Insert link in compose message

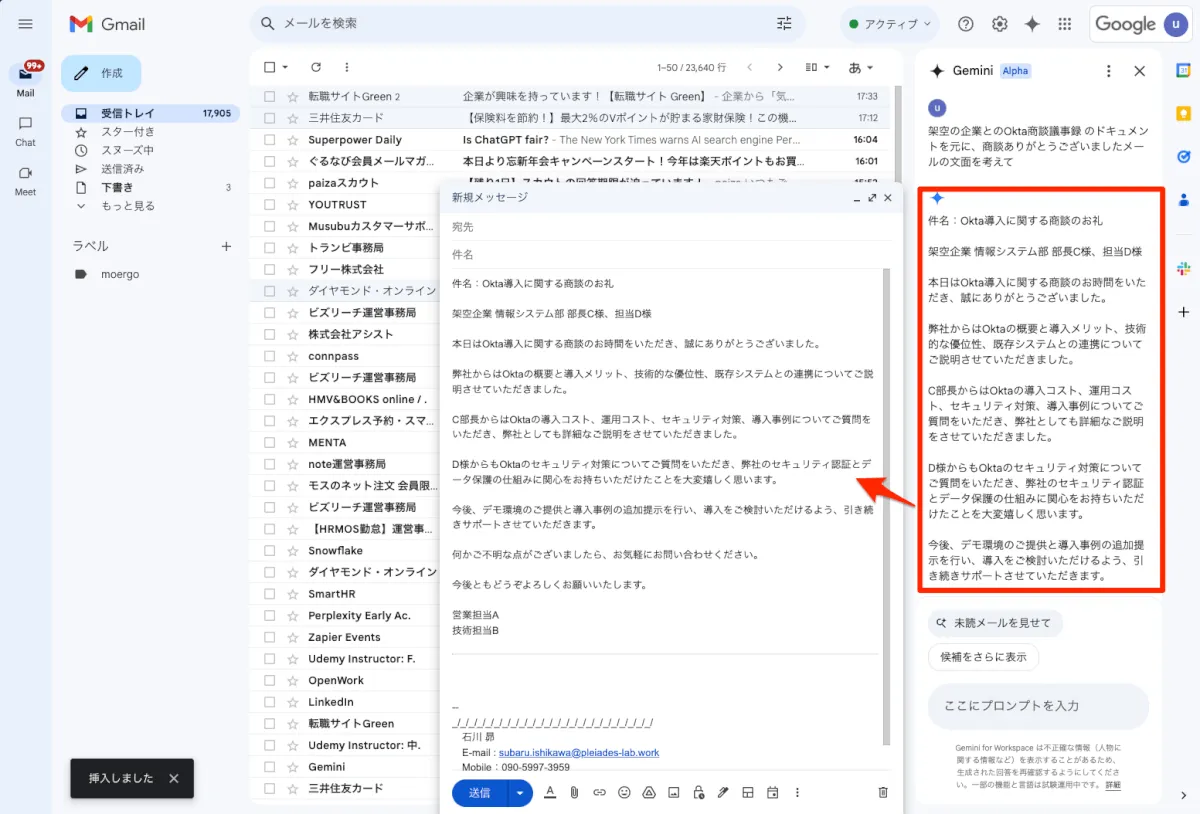600,792
